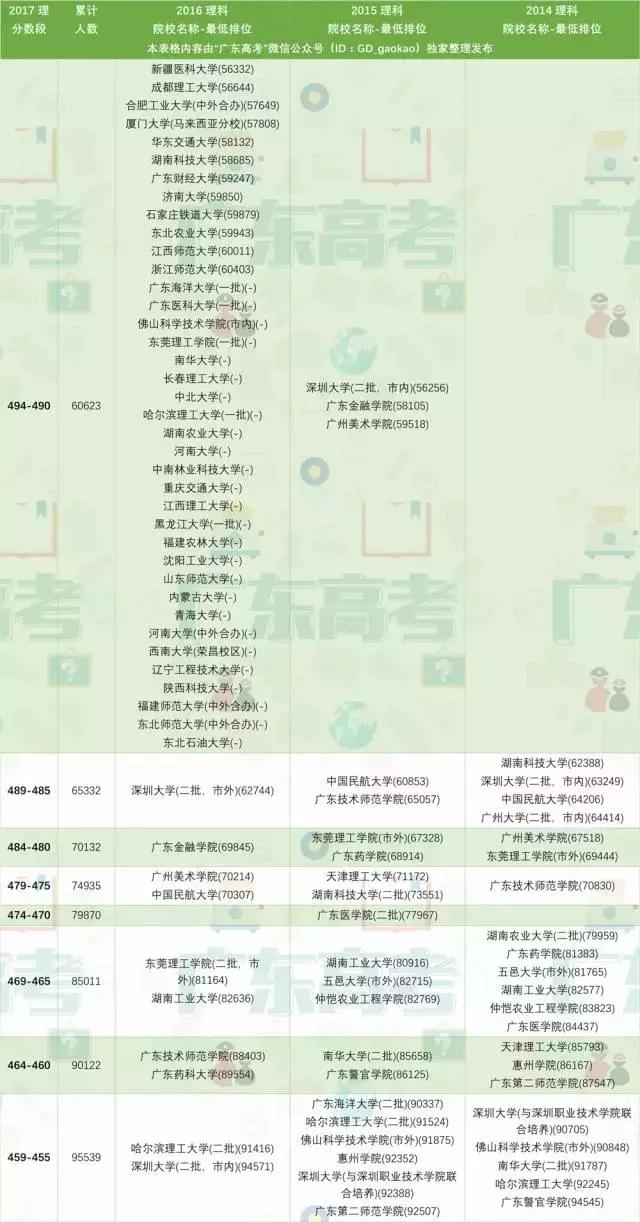
Task: Click 广东药科大学(89554)
Action: pyautogui.click(x=202, y=1074)
